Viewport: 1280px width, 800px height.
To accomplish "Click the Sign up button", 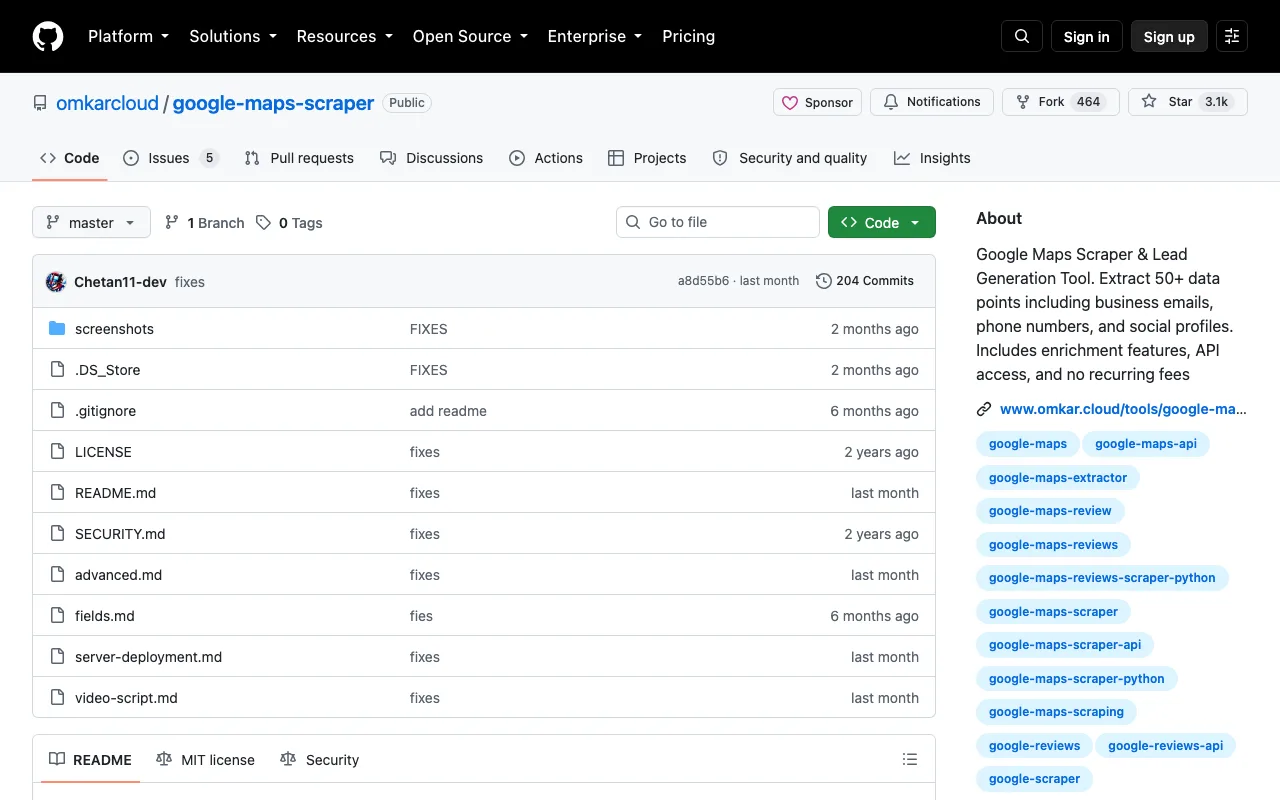I will (x=1169, y=36).
